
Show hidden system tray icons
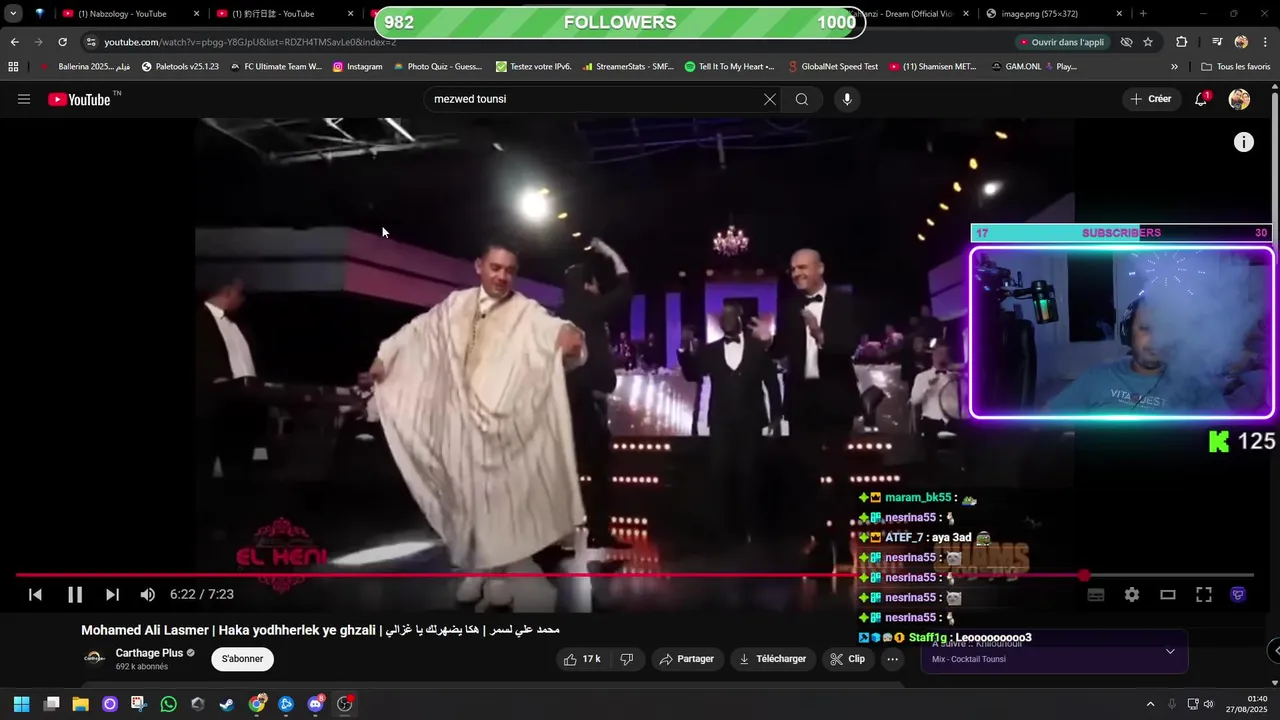(1150, 704)
